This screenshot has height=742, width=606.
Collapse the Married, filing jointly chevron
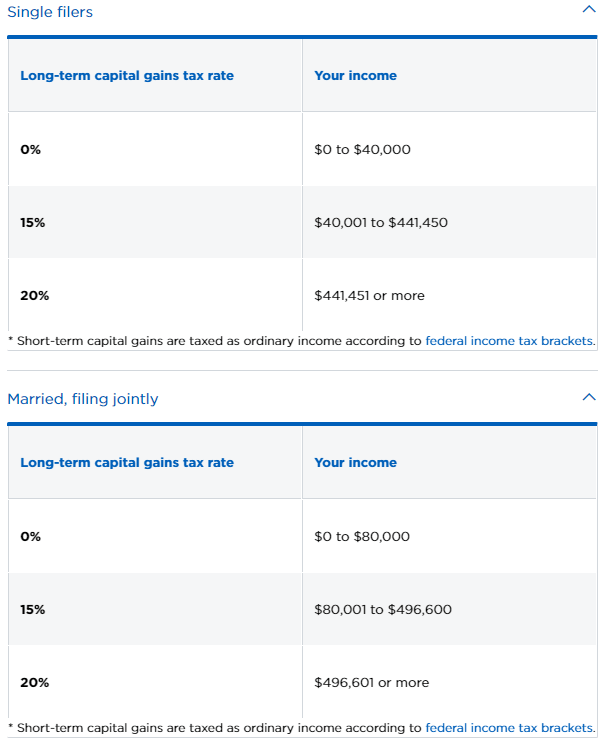click(588, 397)
